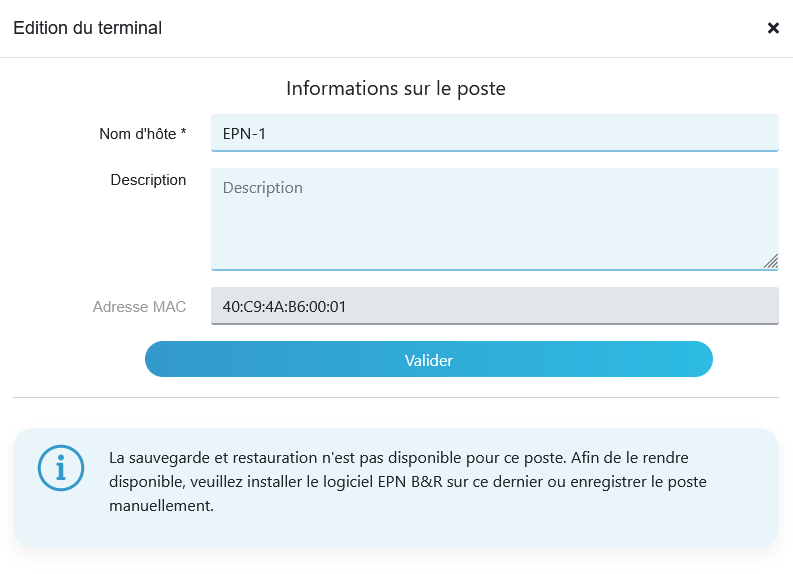Click the Description placeholder text
This screenshot has height=574, width=793.
click(262, 188)
